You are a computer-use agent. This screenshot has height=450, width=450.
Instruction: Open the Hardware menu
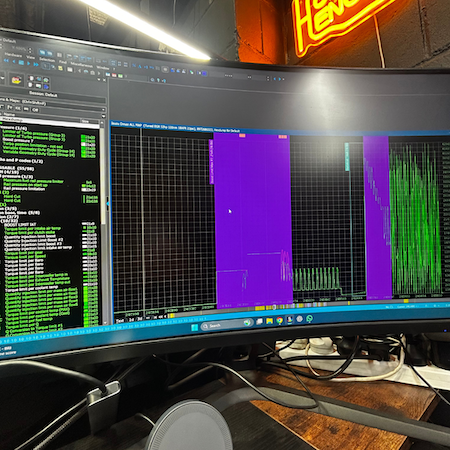(x=13, y=55)
